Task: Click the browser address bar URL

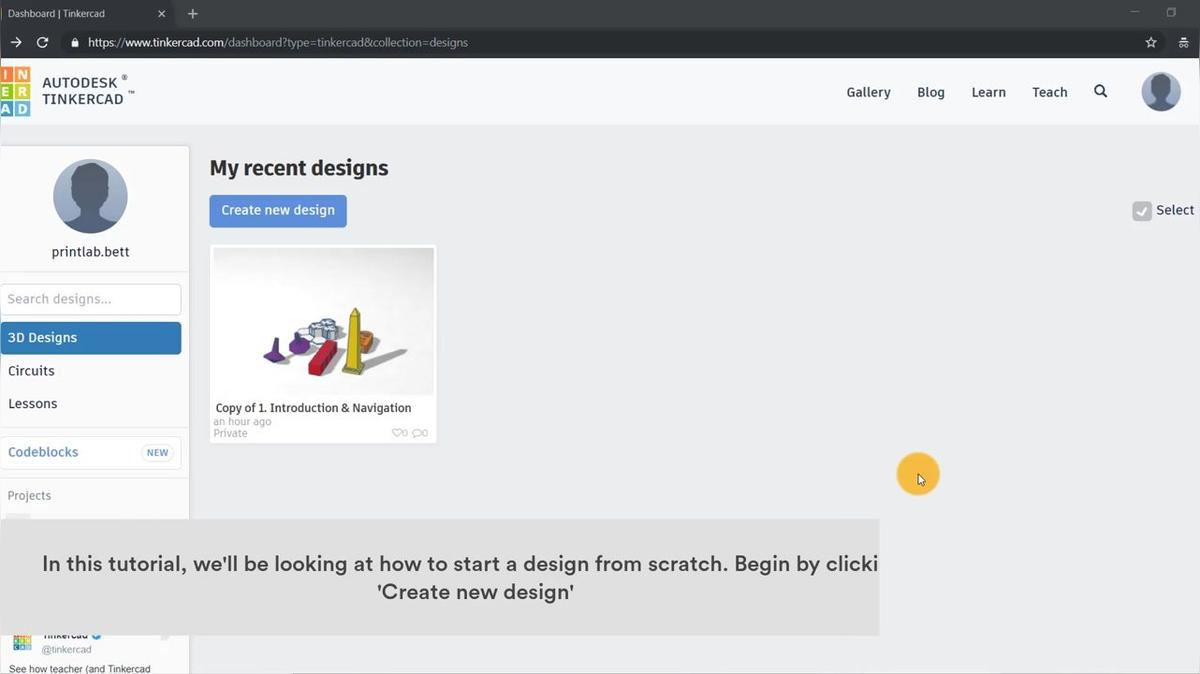Action: tap(278, 43)
